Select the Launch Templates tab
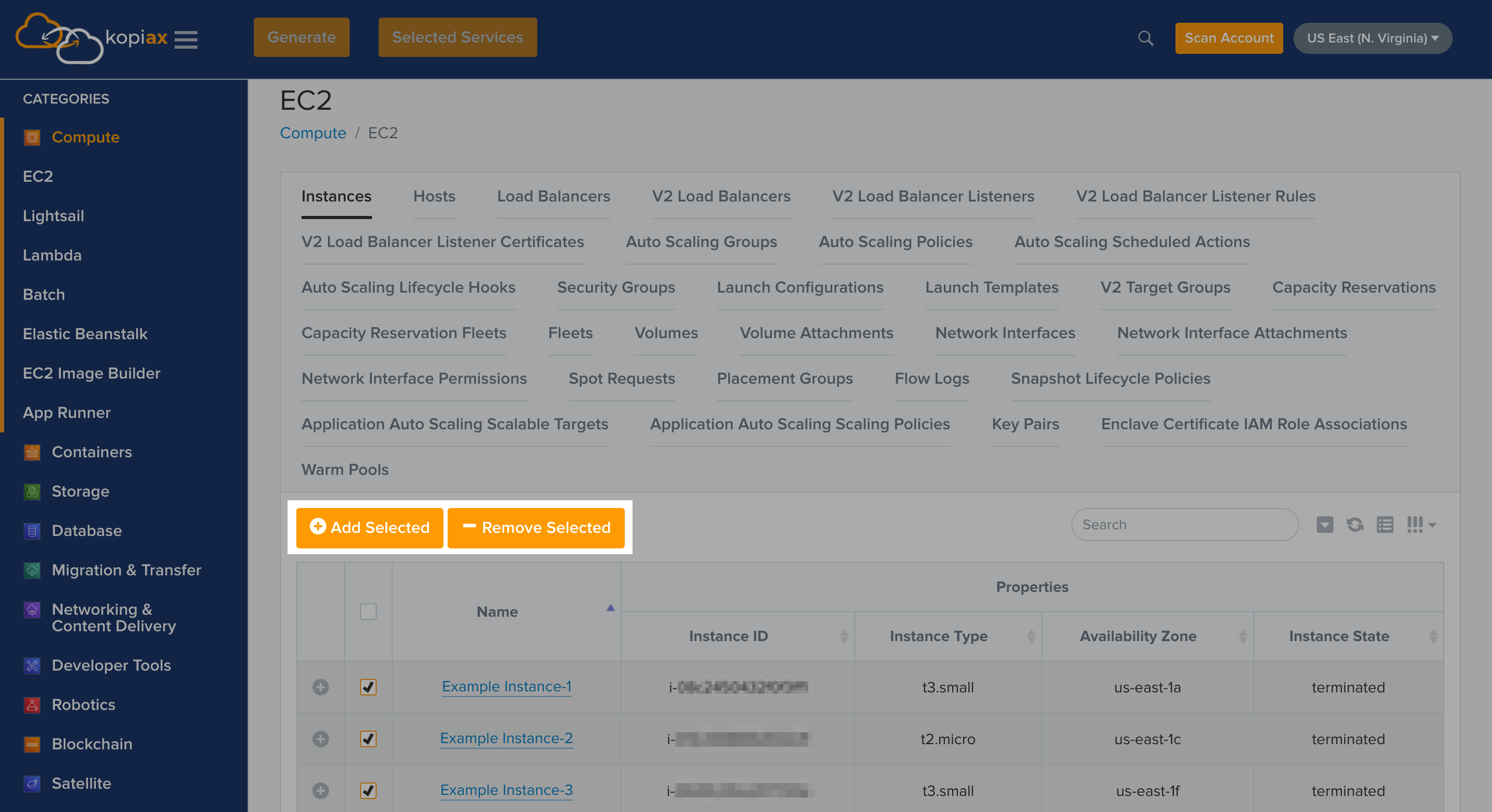 pos(992,287)
